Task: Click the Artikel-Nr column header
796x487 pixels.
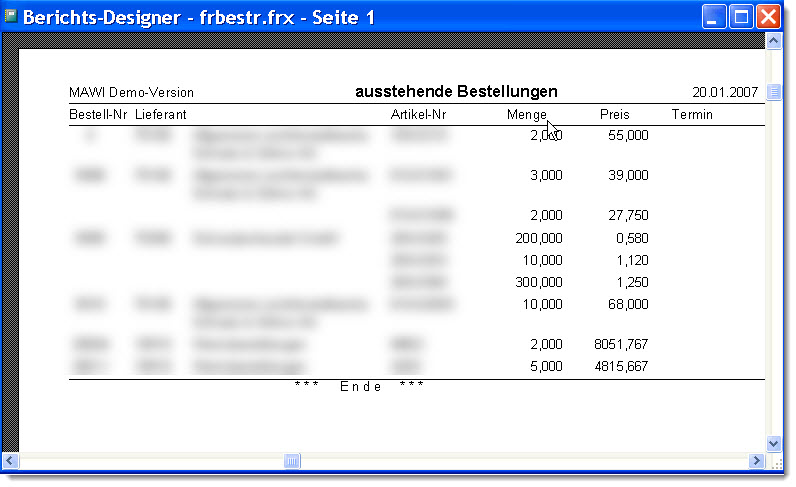Action: click(x=418, y=115)
